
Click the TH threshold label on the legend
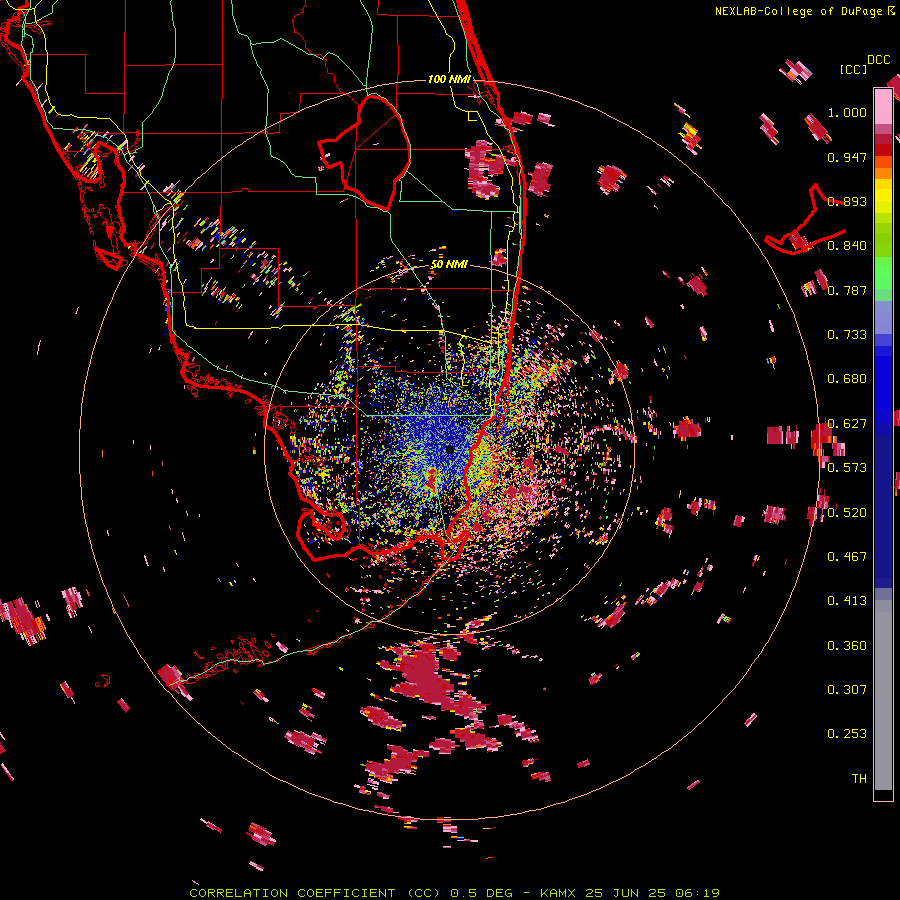859,779
